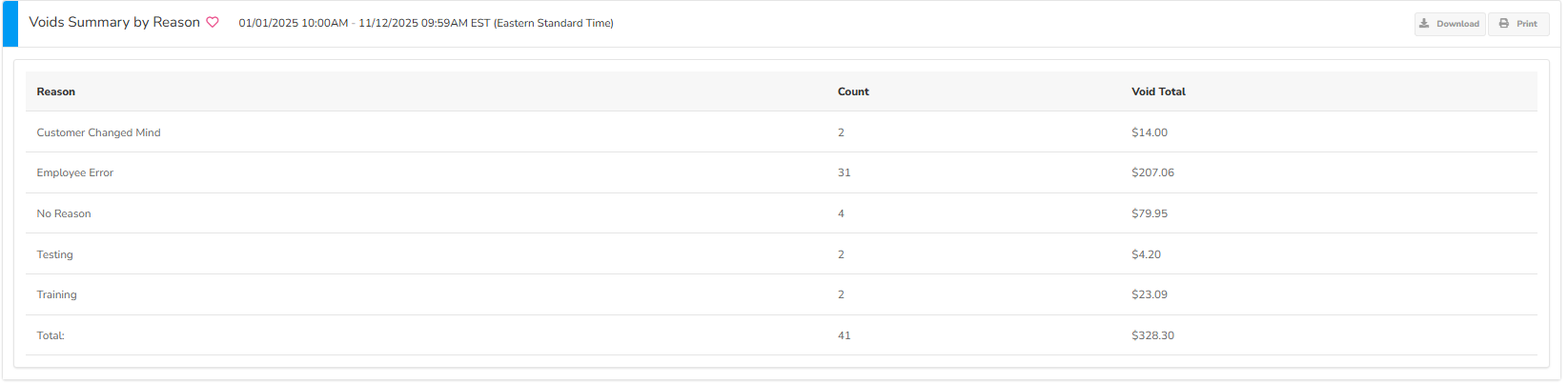Click the Total row label
This screenshot has height=384, width=1568.
click(x=51, y=335)
